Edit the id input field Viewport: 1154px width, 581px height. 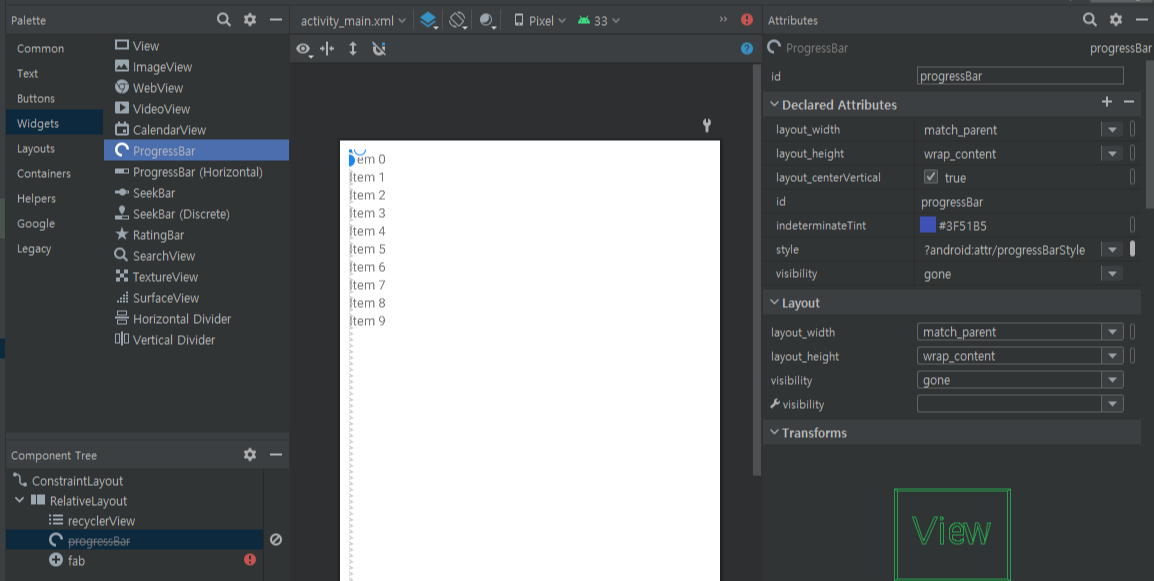pos(1020,76)
